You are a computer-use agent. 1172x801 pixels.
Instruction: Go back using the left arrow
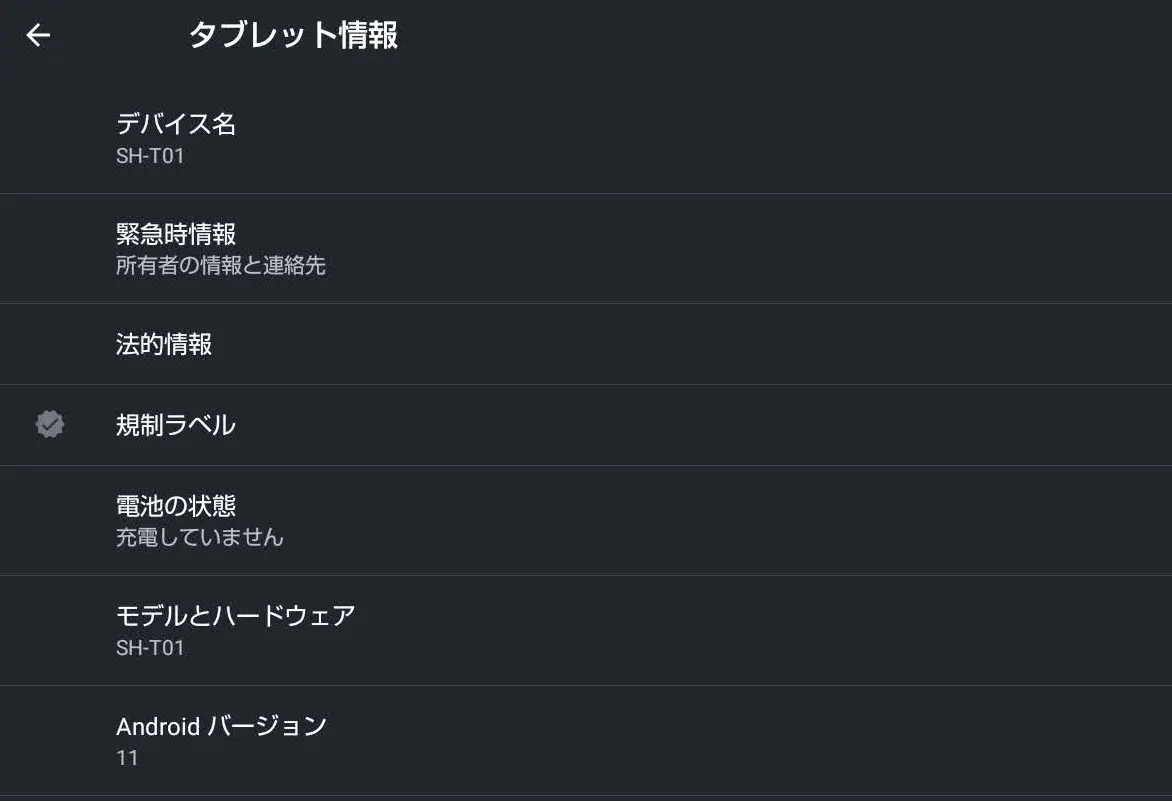point(38,35)
